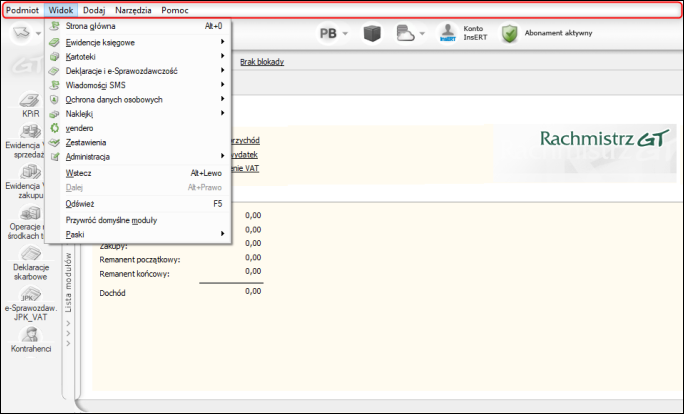This screenshot has width=684, height=414.
Task: Click the Dochód label
Action: click(113, 293)
